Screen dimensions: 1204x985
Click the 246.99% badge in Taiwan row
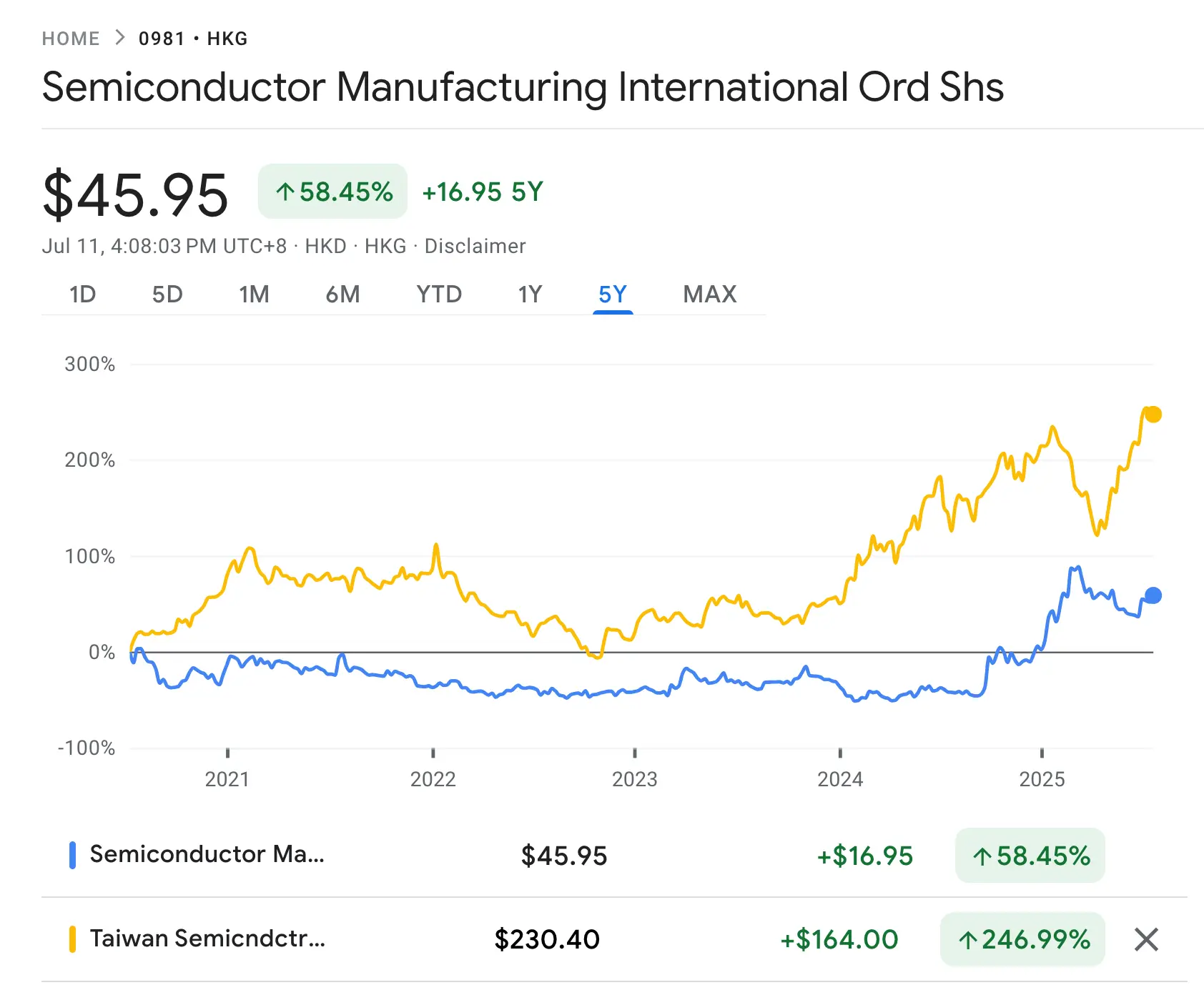[x=1023, y=939]
